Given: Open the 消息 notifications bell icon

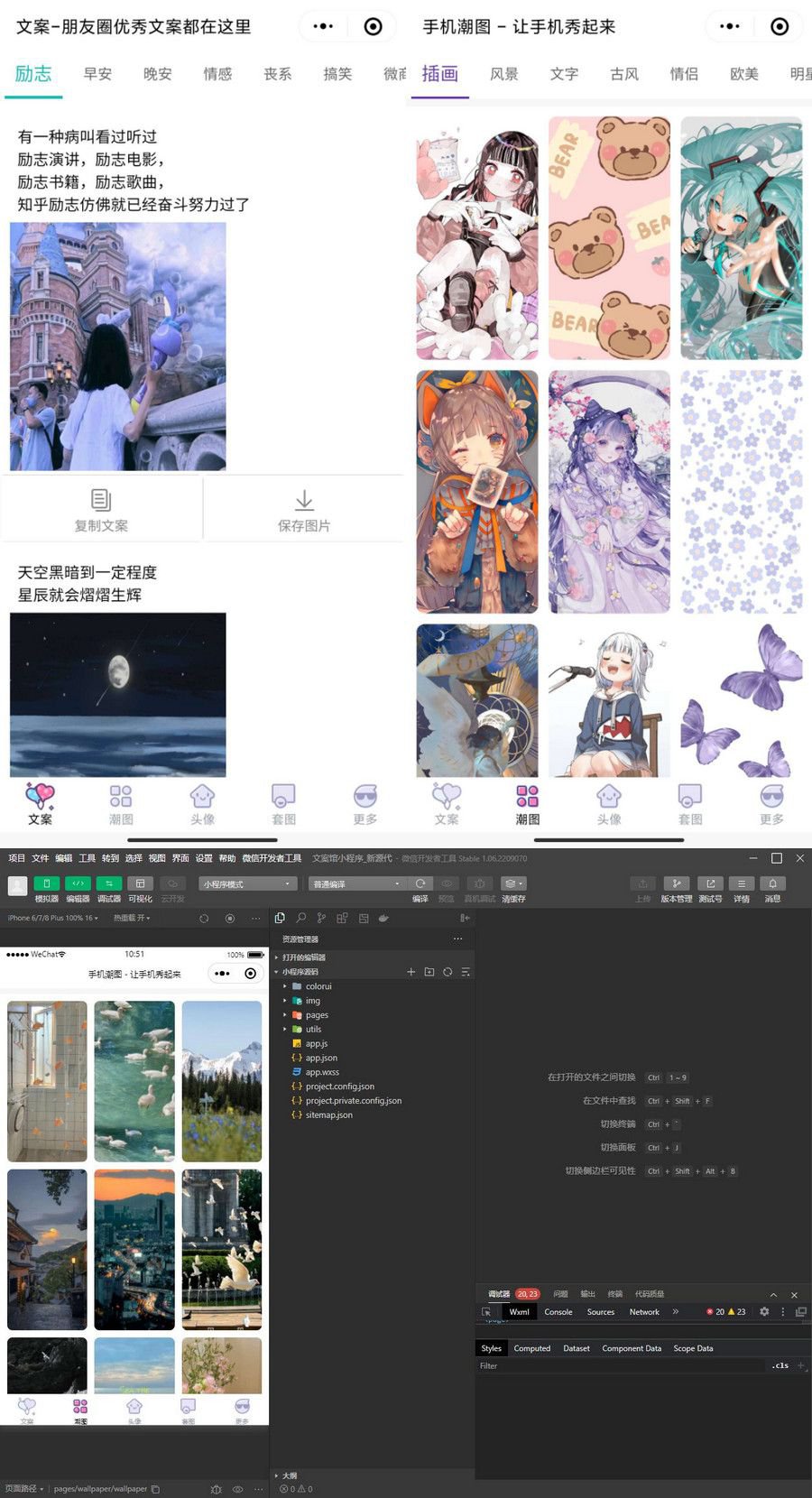Looking at the screenshot, I should [x=772, y=883].
